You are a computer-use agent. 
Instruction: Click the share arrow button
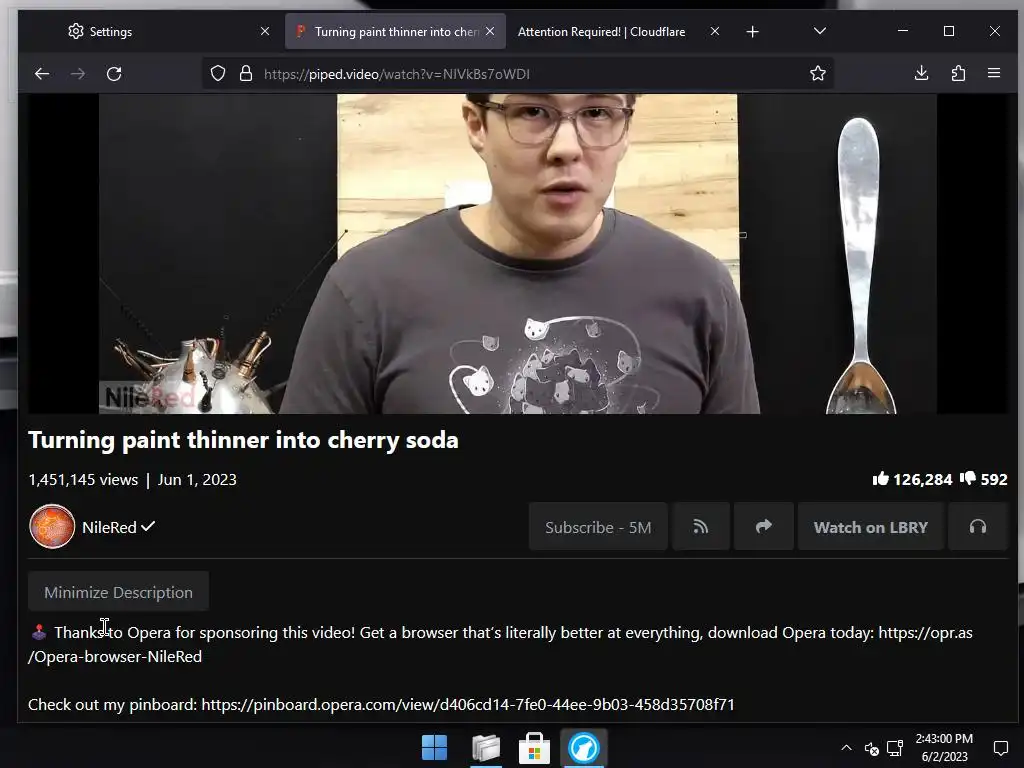tap(763, 527)
